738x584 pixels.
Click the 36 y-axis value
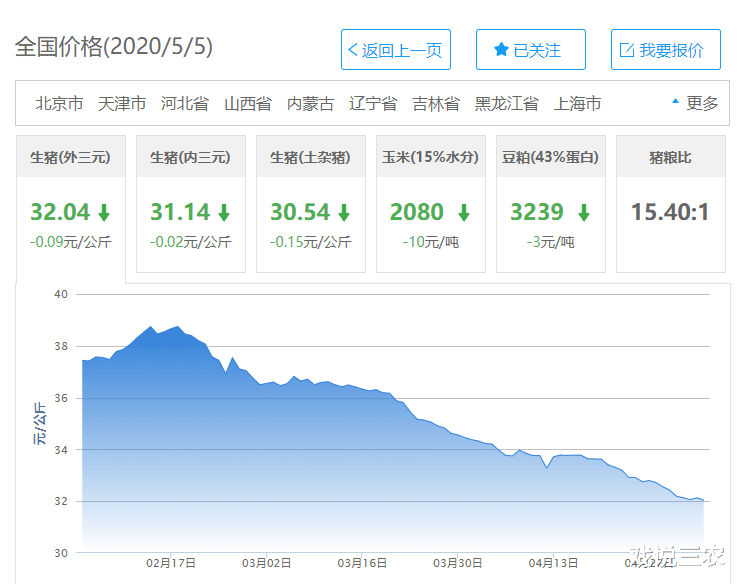click(61, 398)
